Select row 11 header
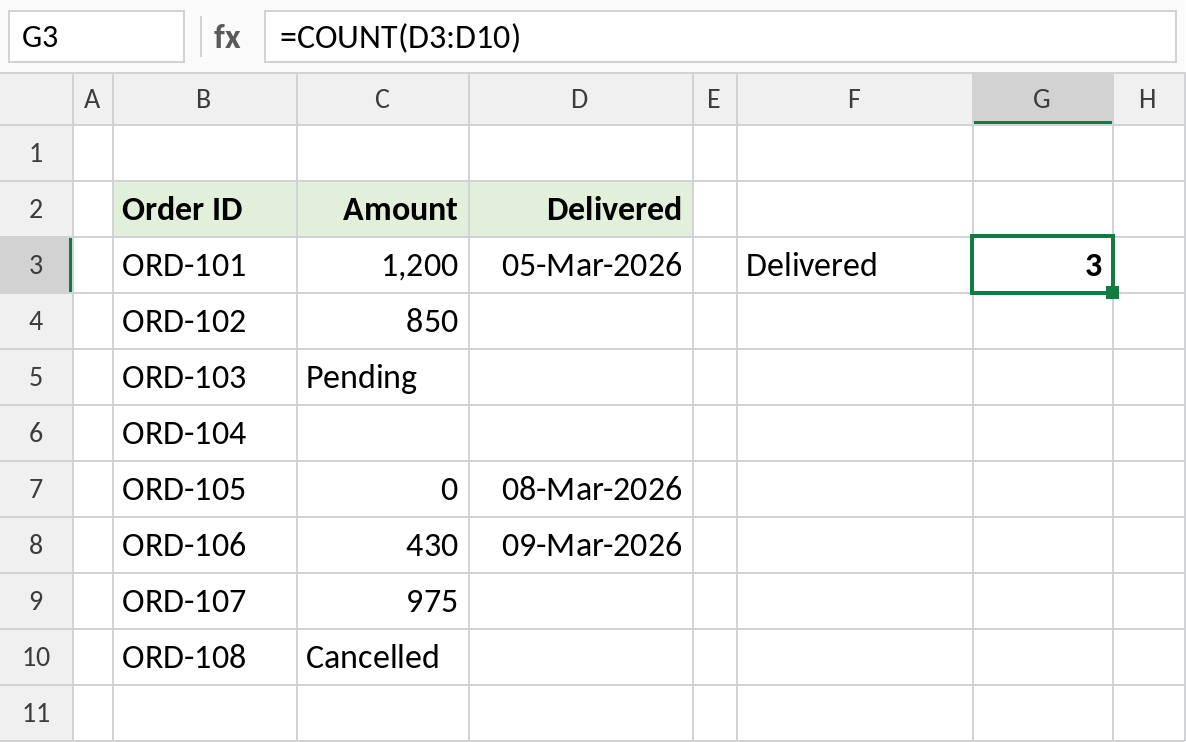This screenshot has height=742, width=1186. [x=36, y=713]
